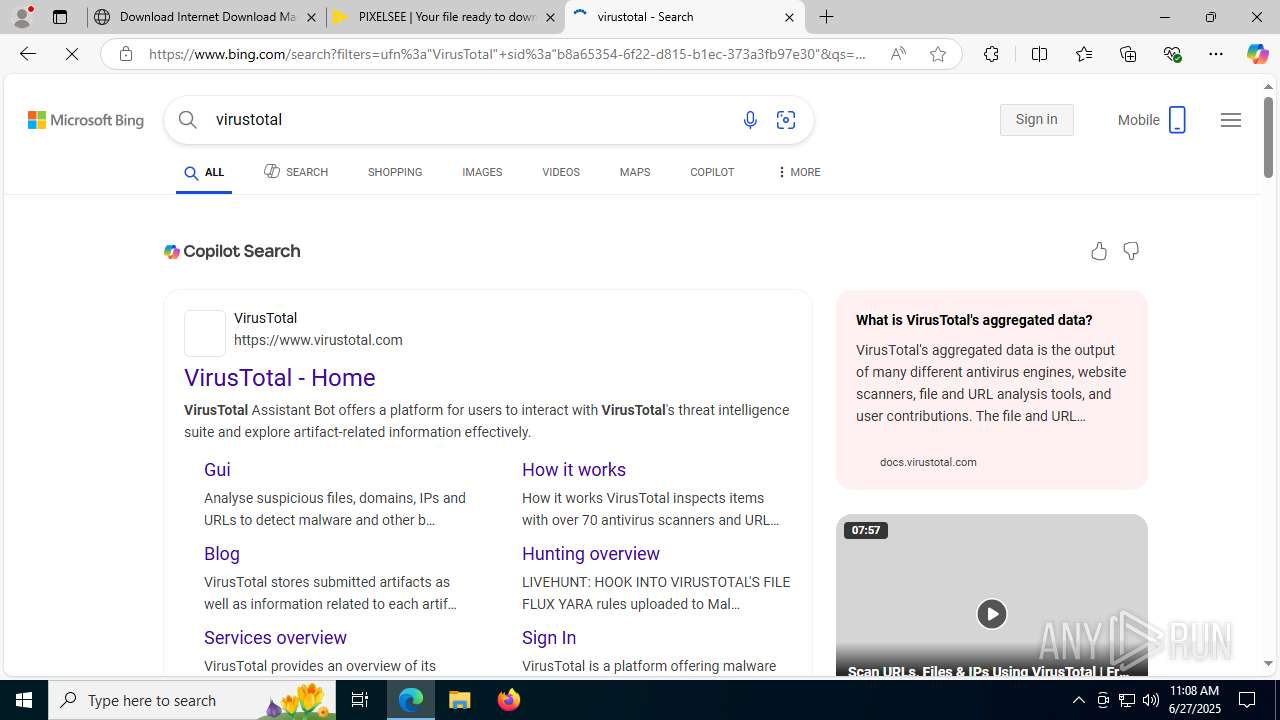Open the Favorites list icon
The height and width of the screenshot is (720, 1280).
pyautogui.click(x=1083, y=54)
